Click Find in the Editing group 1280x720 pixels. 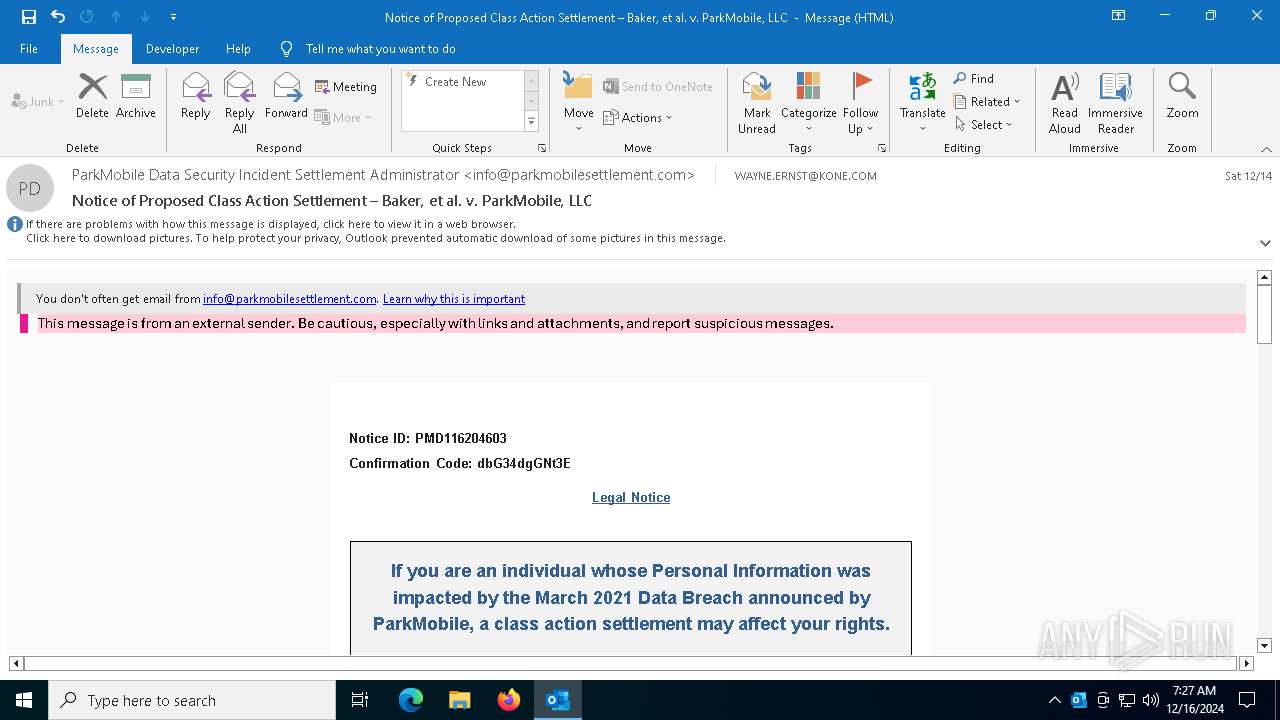coord(974,78)
